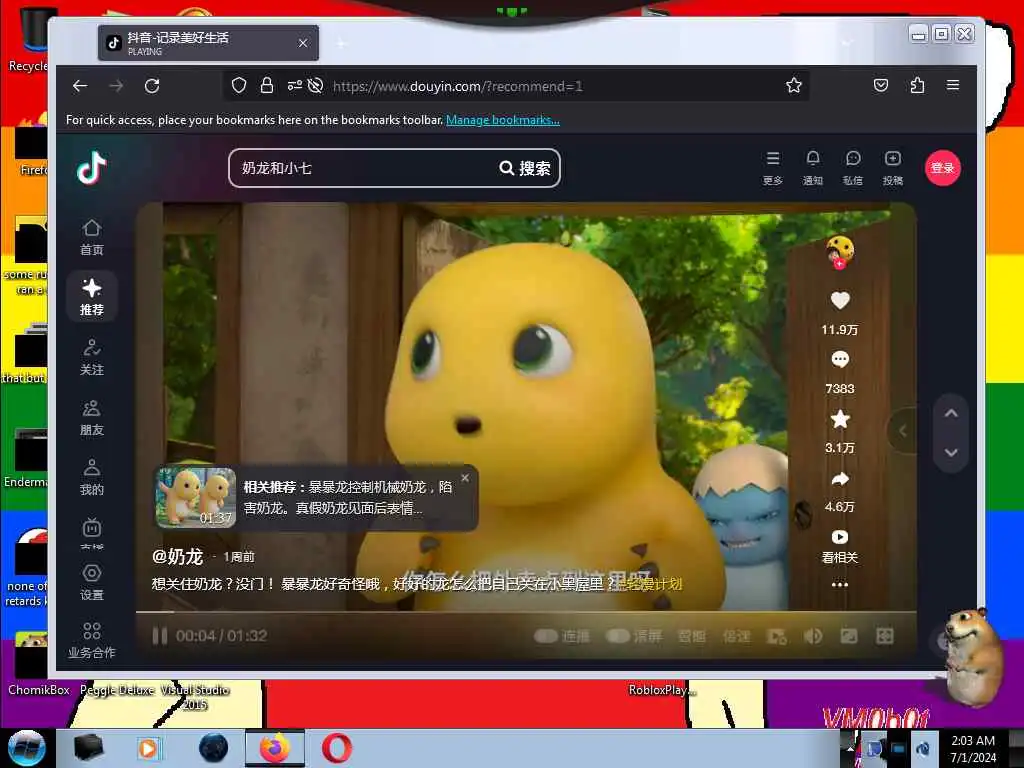
Task: Open a new tab with plus button
Action: (341, 44)
